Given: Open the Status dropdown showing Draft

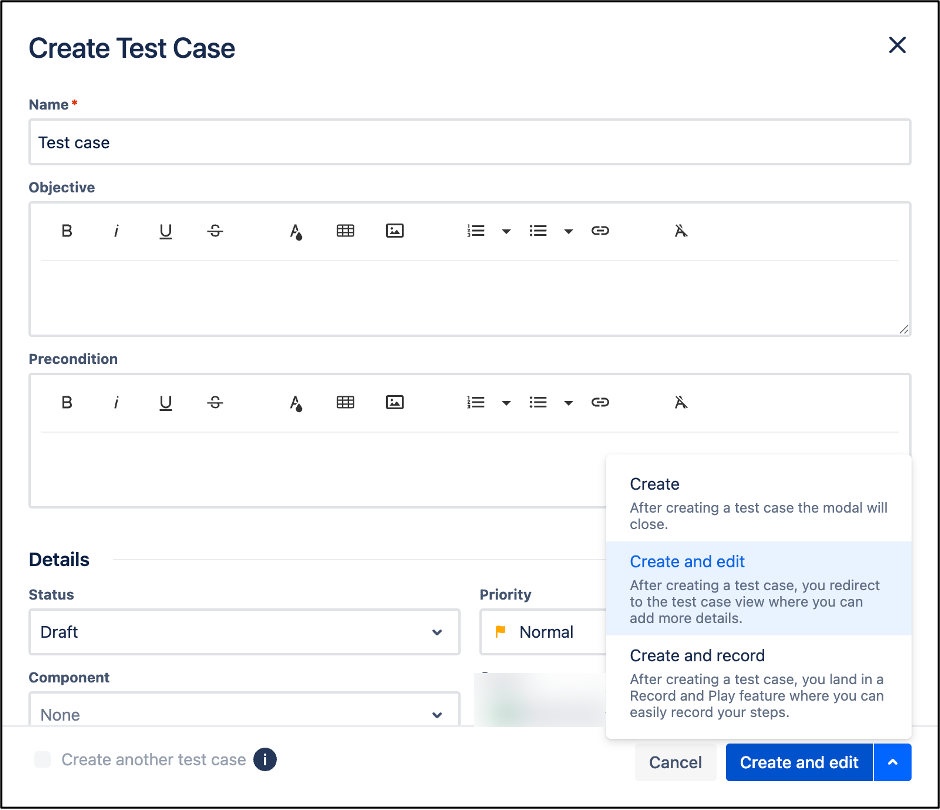Looking at the screenshot, I should 244,632.
